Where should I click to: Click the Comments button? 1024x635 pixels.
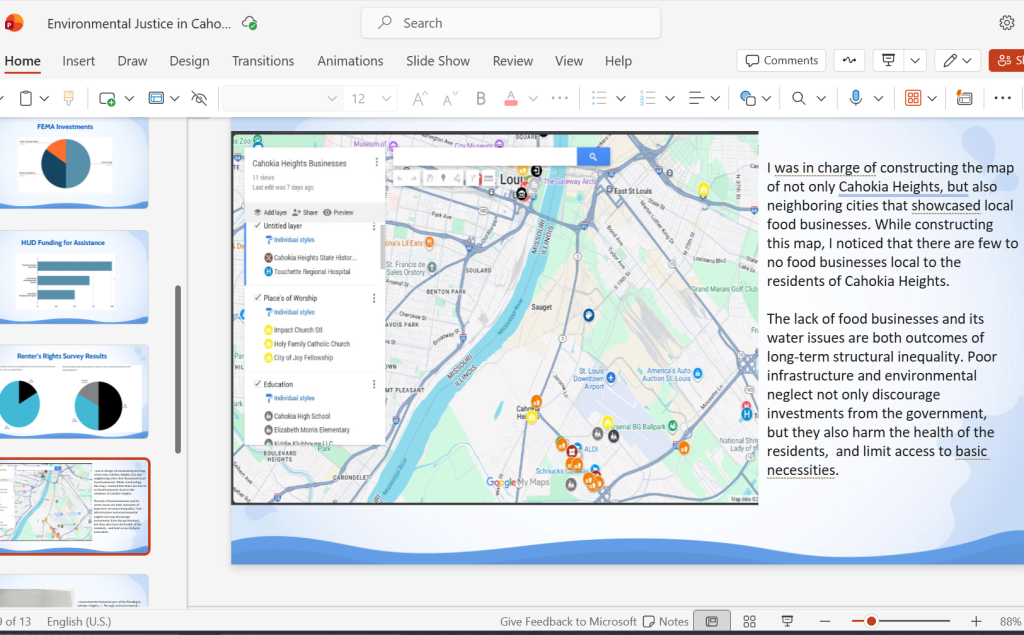tap(781, 61)
